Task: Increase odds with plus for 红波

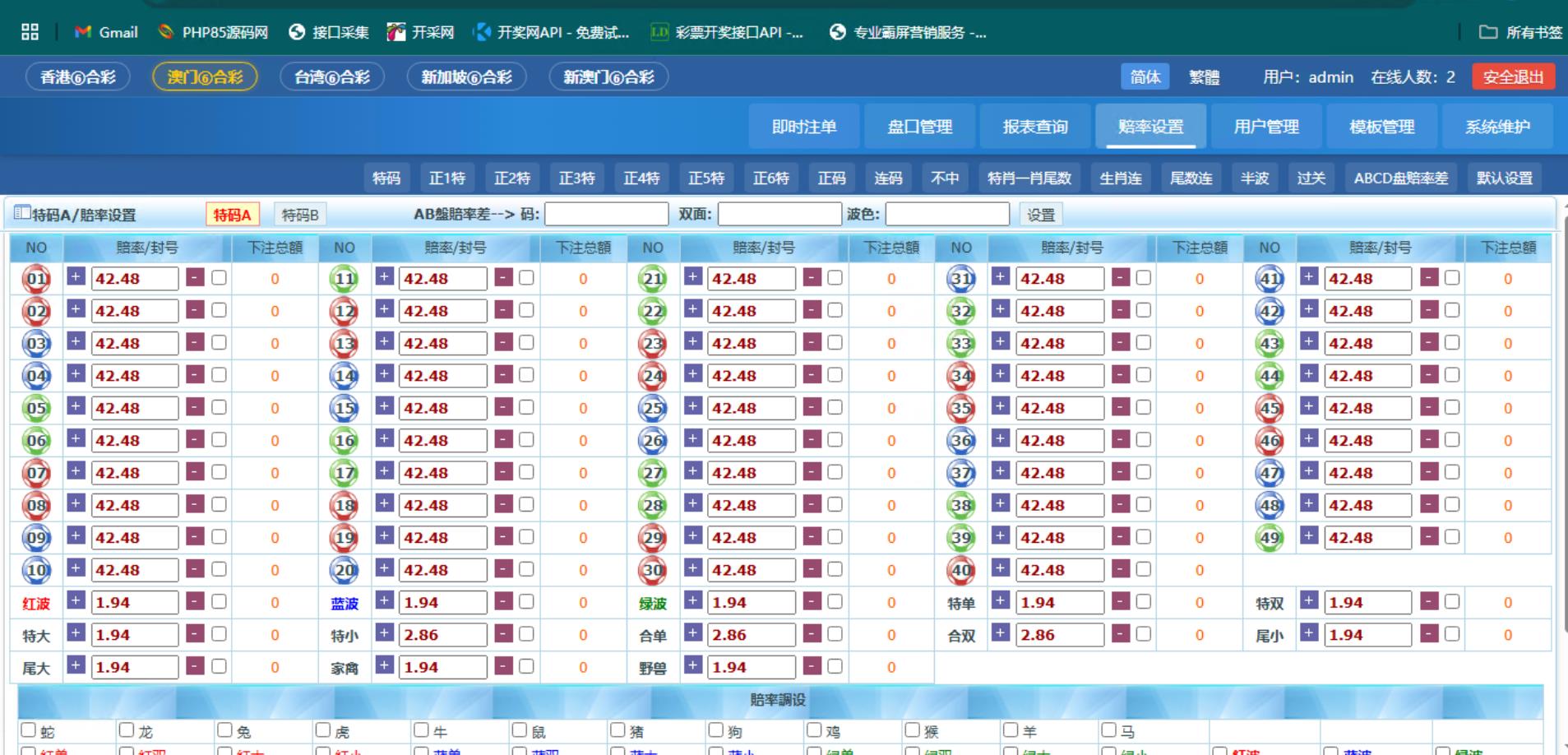Action: coord(76,601)
